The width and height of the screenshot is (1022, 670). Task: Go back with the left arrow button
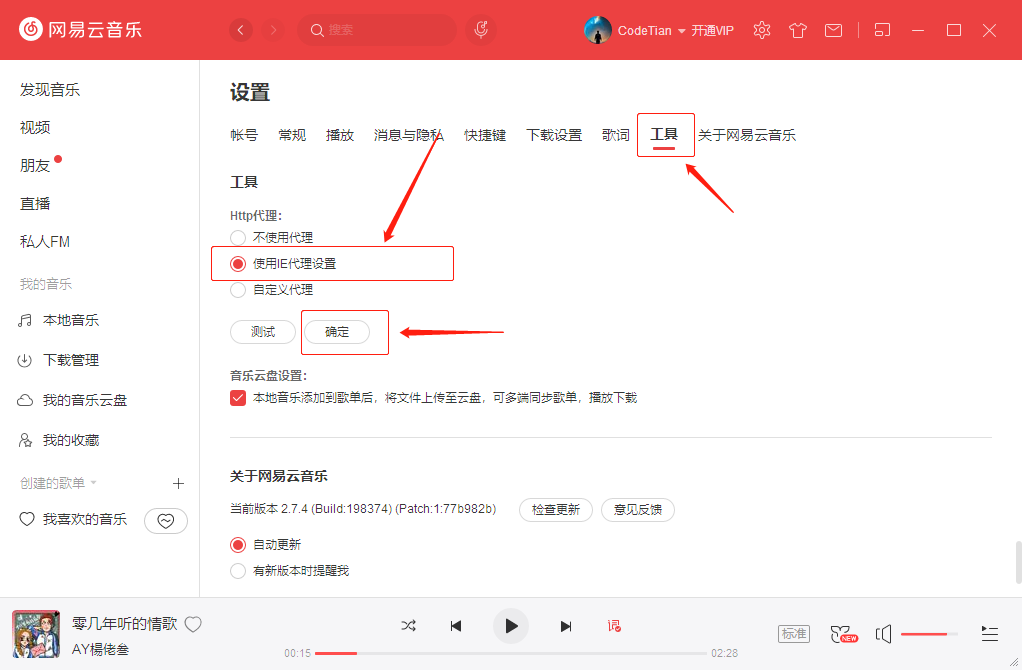[241, 30]
